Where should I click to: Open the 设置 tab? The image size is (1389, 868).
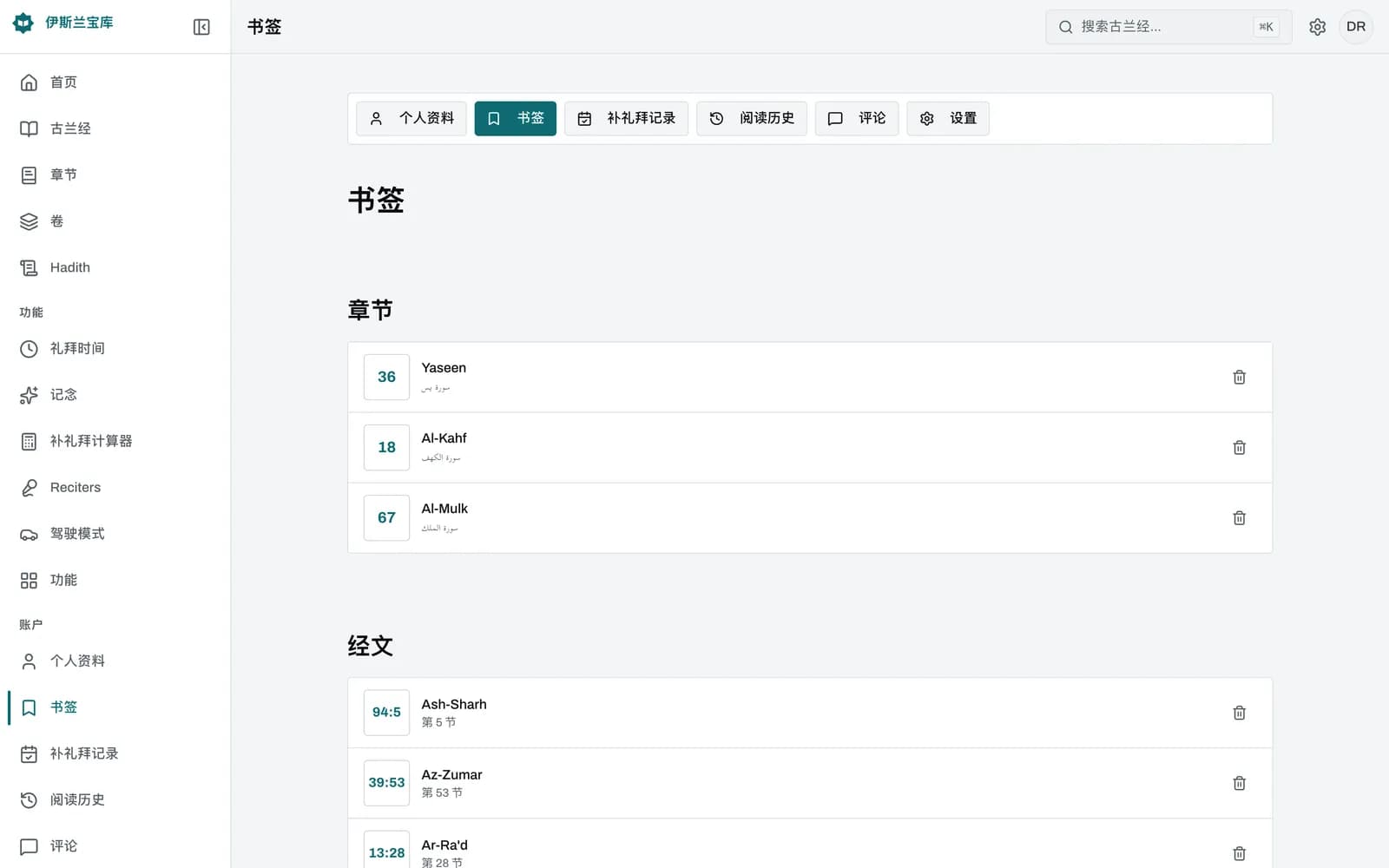coord(948,118)
